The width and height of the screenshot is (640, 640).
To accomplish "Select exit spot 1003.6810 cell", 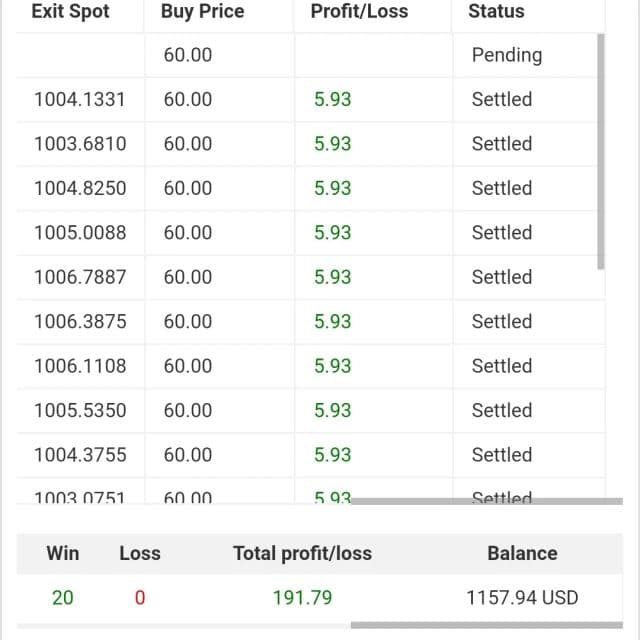I will pos(80,144).
